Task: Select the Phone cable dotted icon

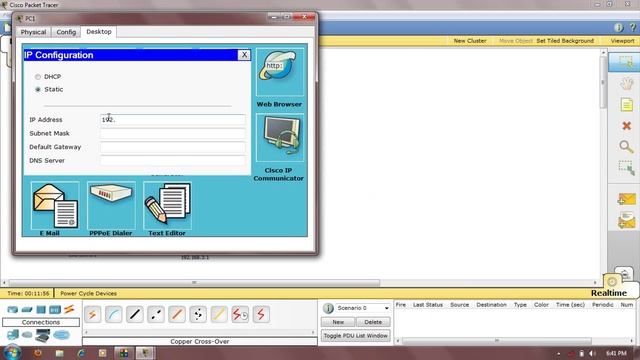Action: (198, 314)
